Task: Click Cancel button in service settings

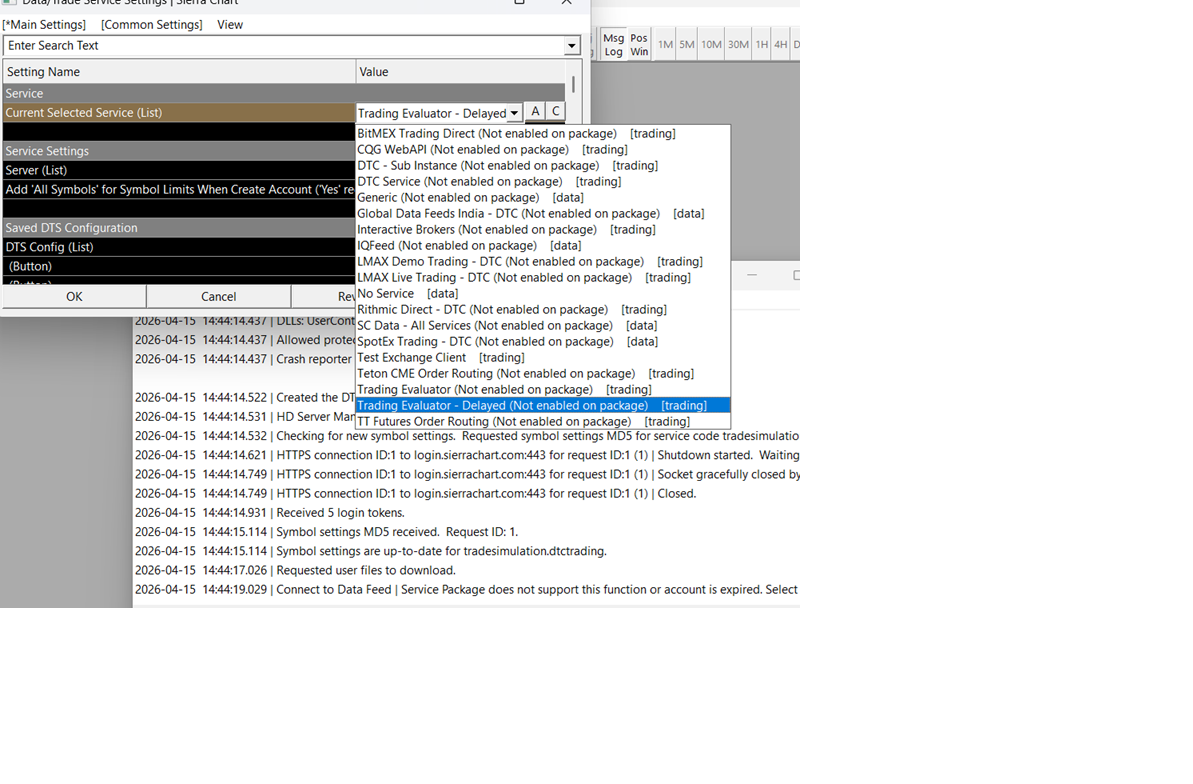Action: tap(218, 296)
